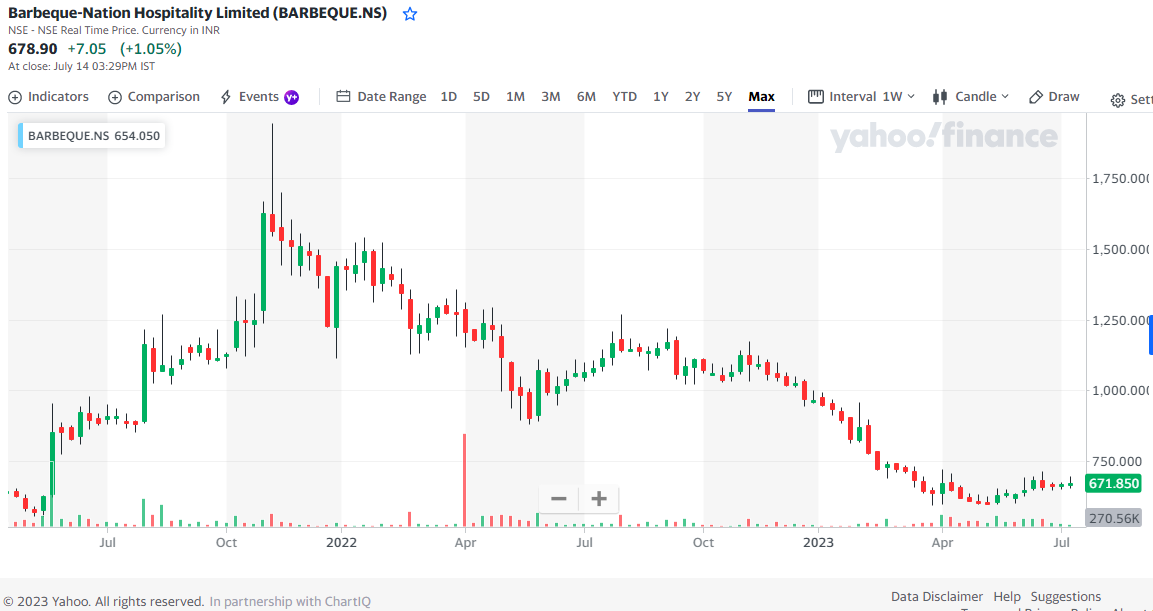1153x611 pixels.
Task: Click the 750.000 price axis label
Action: point(1115,461)
